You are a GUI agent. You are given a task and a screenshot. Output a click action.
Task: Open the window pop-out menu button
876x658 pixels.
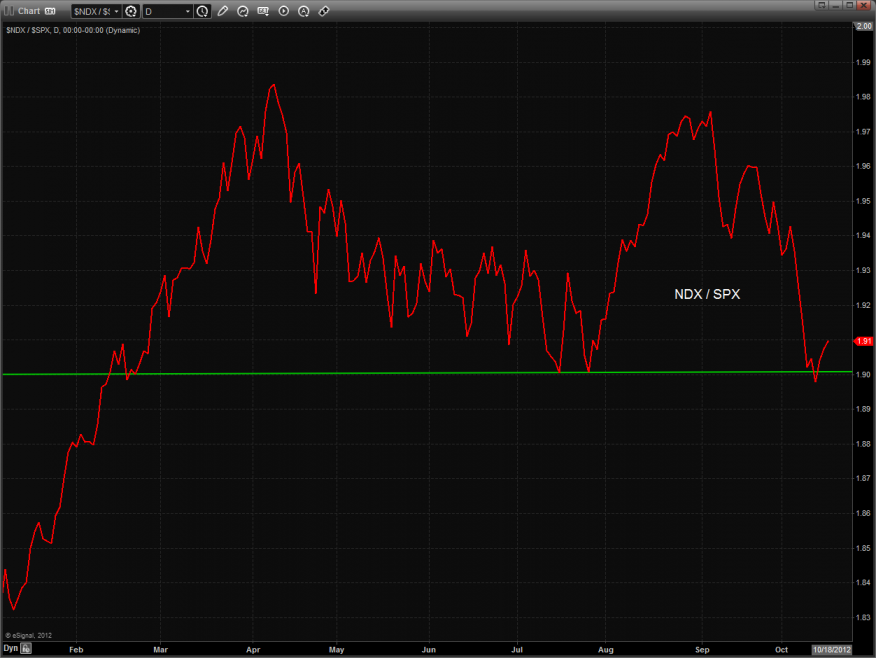point(822,7)
